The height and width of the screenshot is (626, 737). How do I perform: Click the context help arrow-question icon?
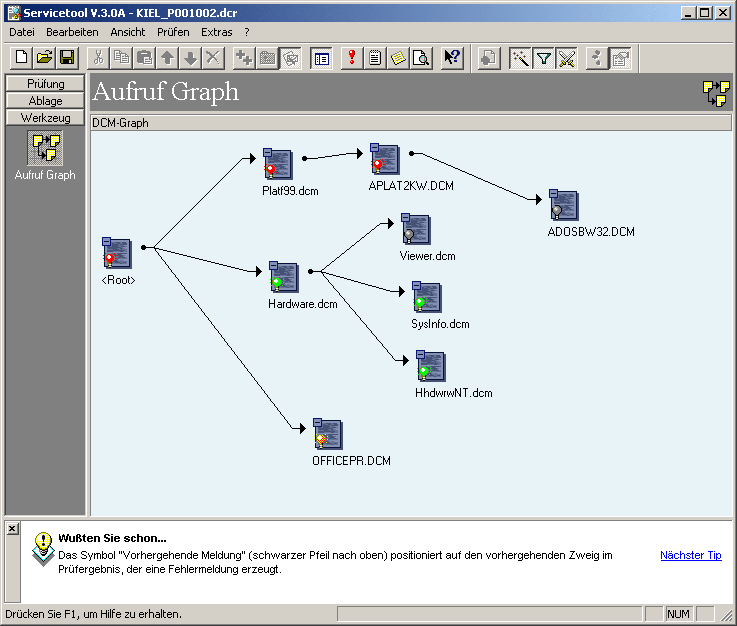(452, 58)
